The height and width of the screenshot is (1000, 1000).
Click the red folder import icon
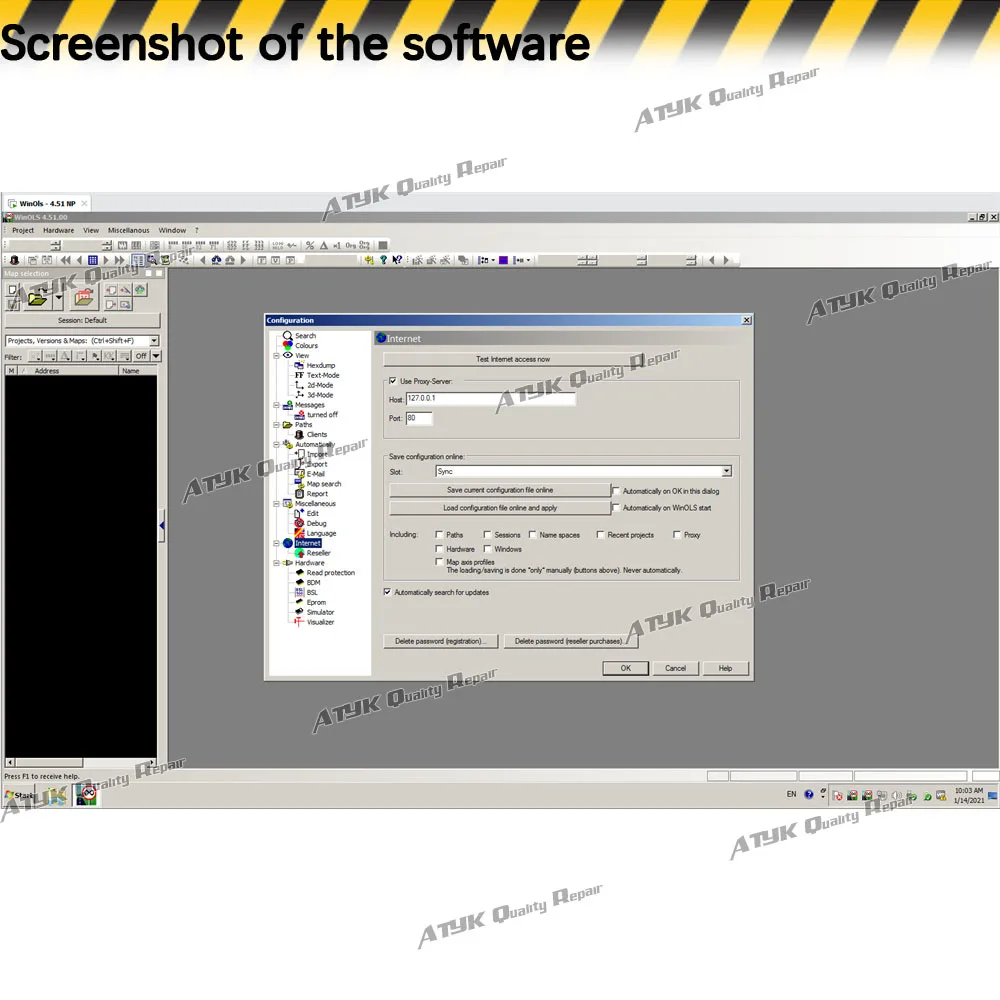coord(84,298)
